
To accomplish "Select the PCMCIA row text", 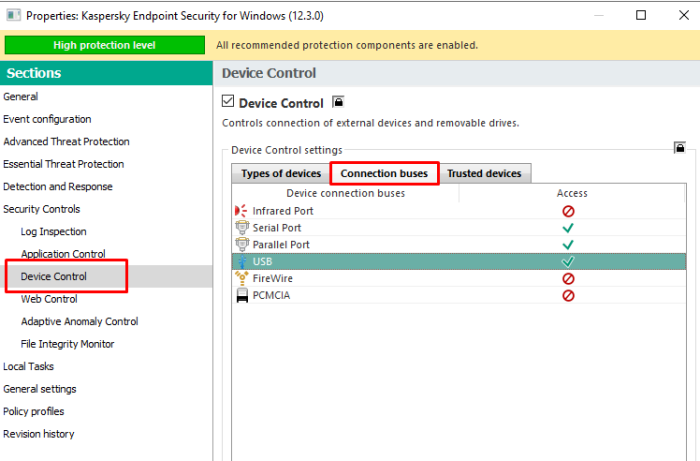I will 271,295.
